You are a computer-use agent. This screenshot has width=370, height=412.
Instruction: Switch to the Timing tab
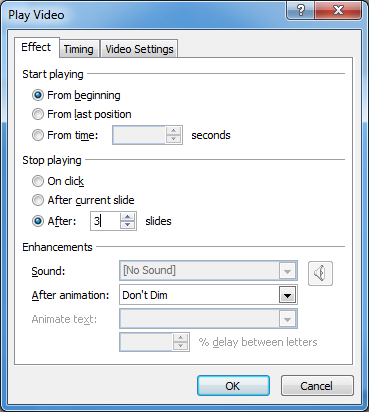tap(79, 49)
